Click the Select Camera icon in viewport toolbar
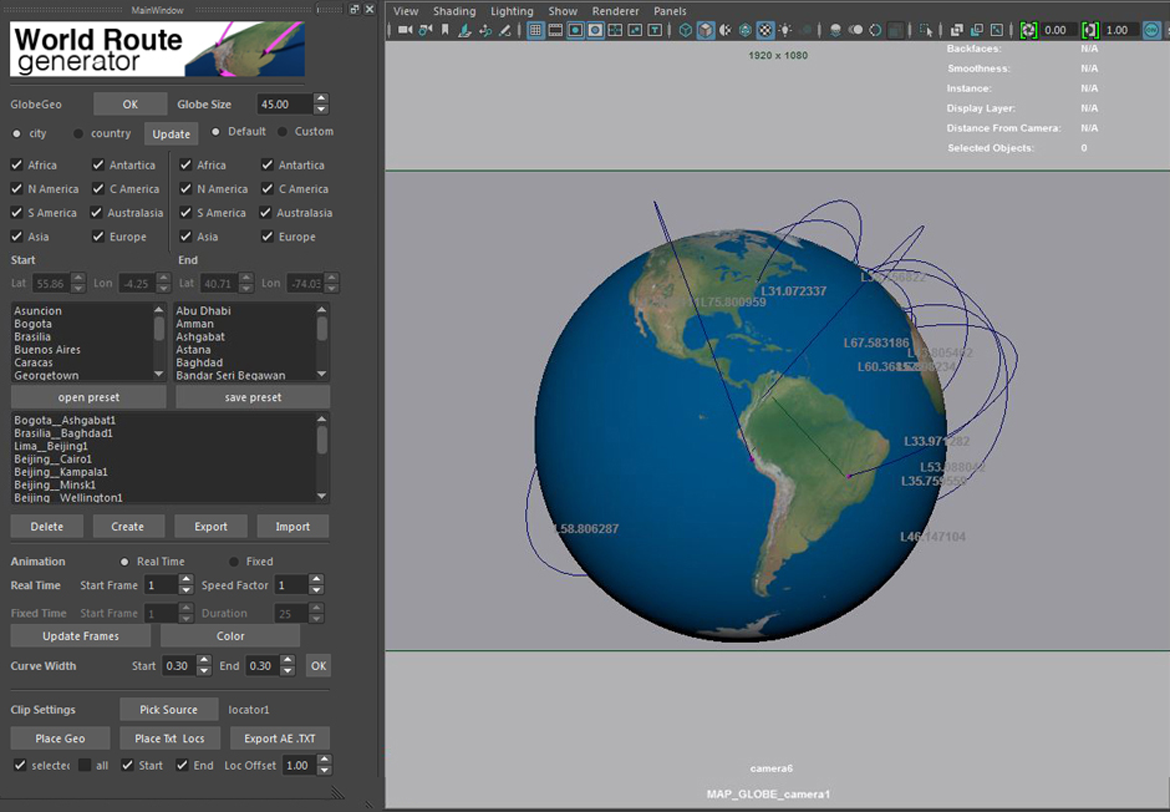This screenshot has width=1170, height=812. pos(405,30)
